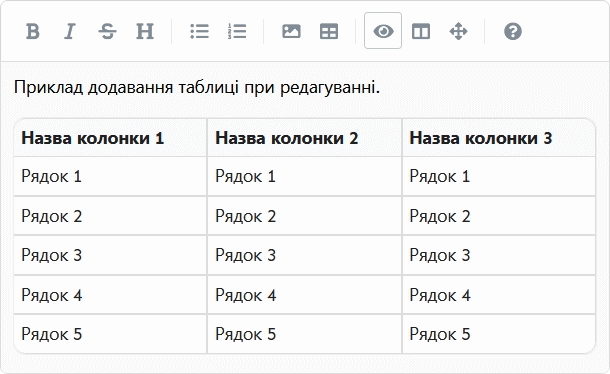Toggle side-by-side view
The height and width of the screenshot is (374, 610).
(x=421, y=31)
